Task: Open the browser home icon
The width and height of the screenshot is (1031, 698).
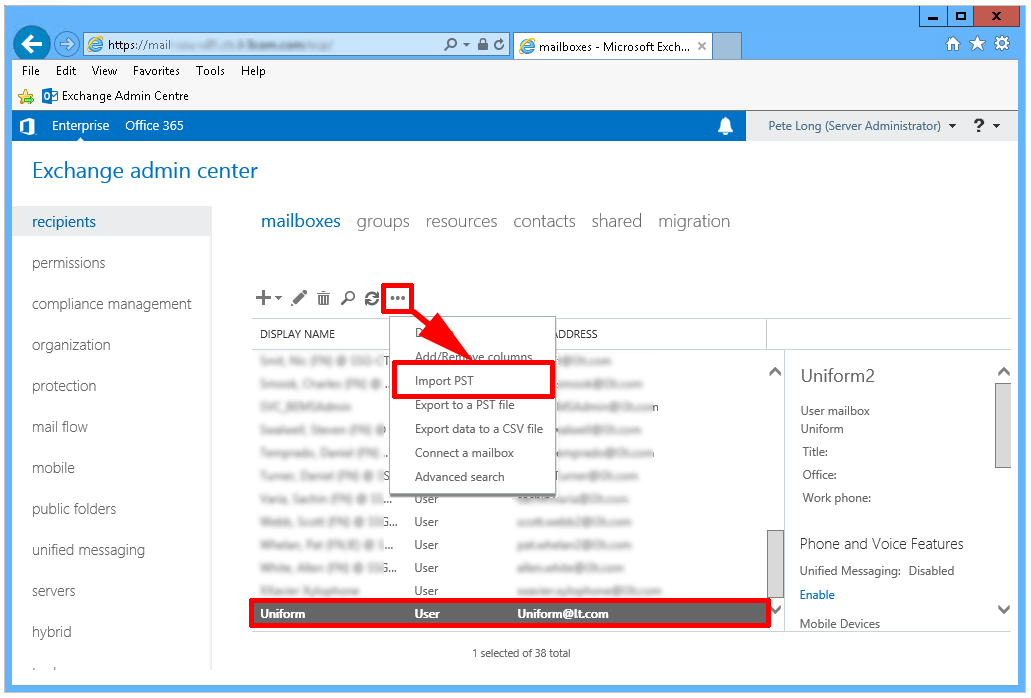Action: (x=953, y=44)
